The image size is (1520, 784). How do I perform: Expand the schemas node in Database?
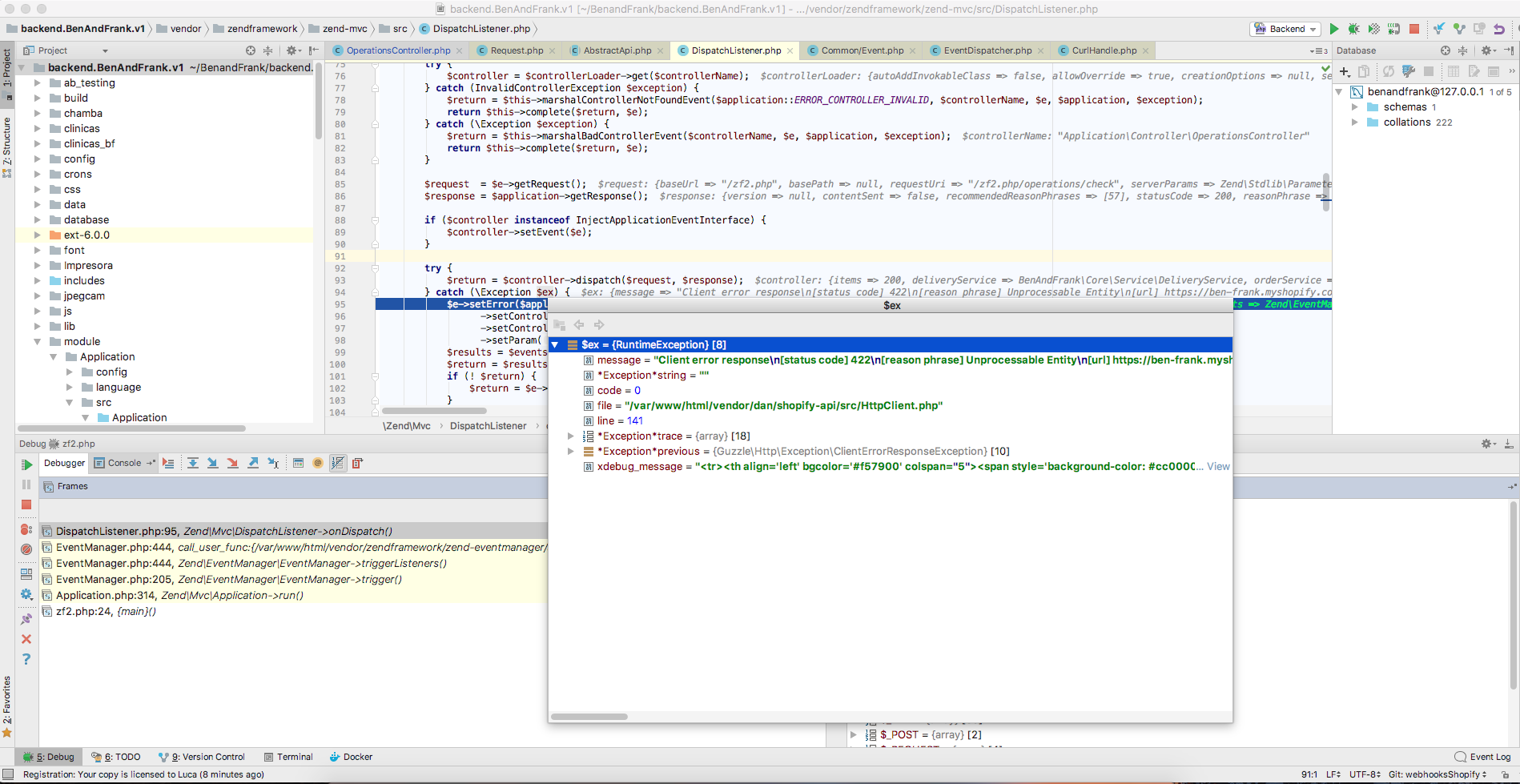[x=1354, y=107]
